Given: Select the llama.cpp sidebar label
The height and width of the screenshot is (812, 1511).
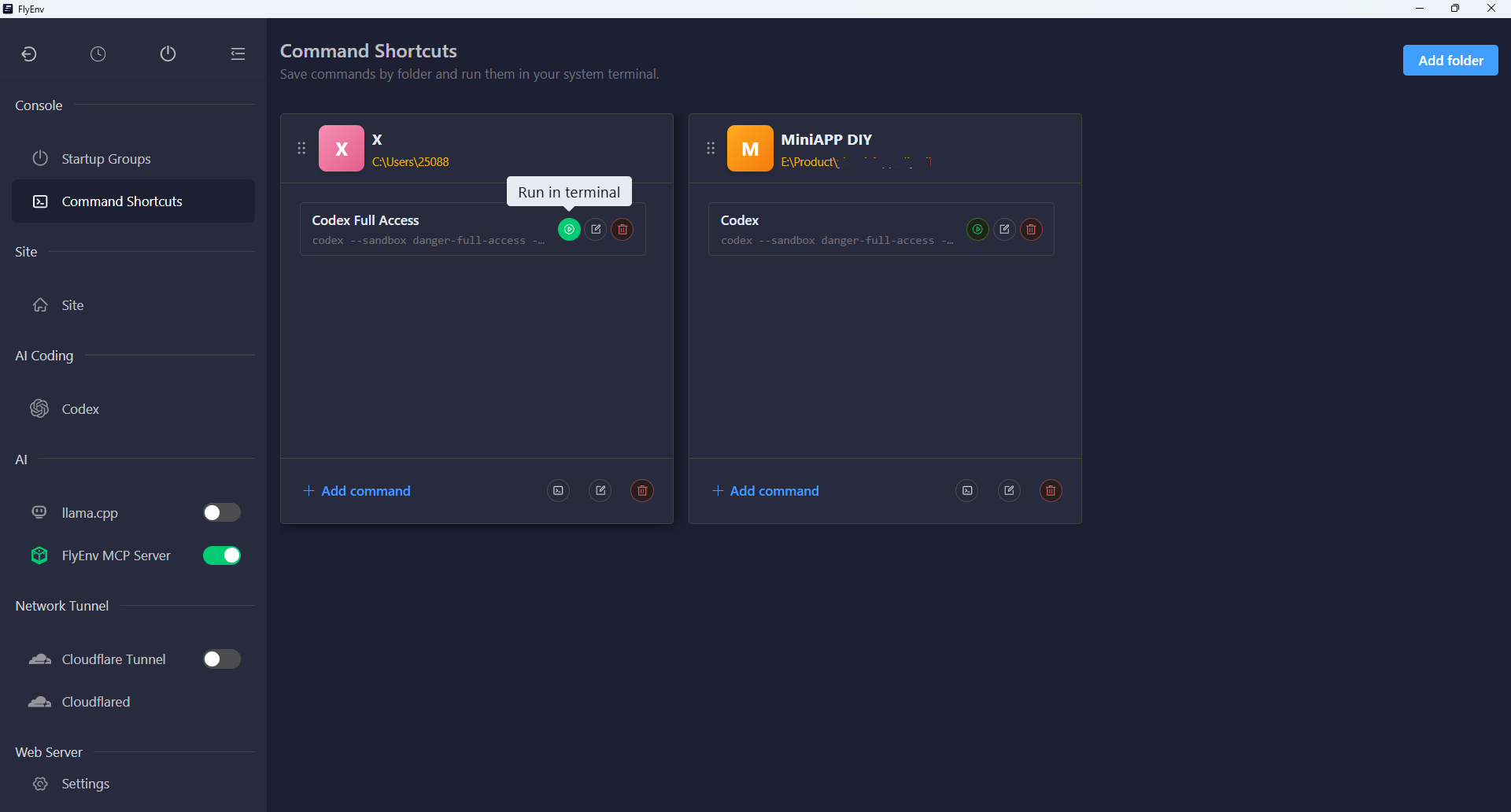Looking at the screenshot, I should [90, 513].
